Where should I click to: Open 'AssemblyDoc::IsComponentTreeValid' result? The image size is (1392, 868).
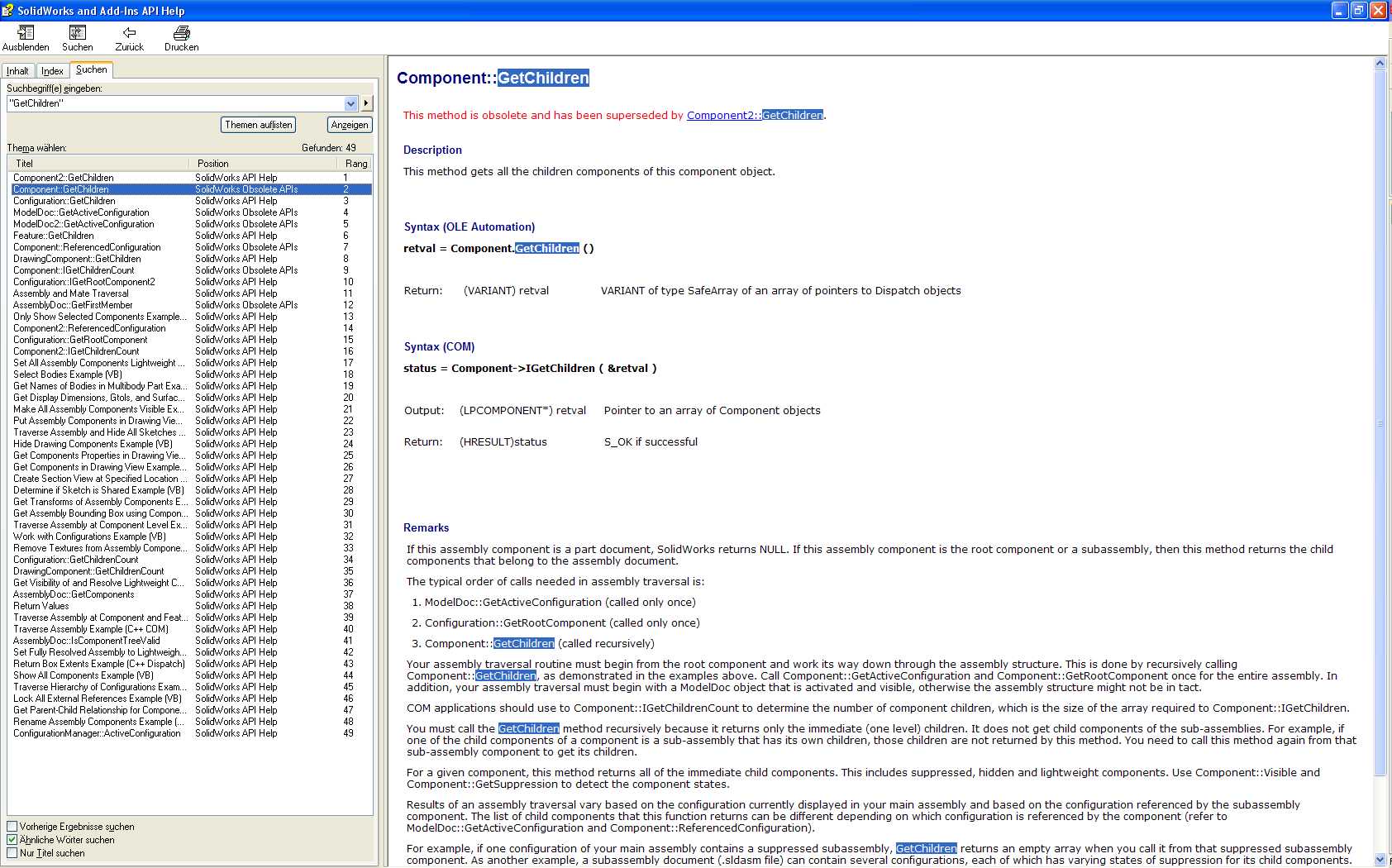point(191,641)
